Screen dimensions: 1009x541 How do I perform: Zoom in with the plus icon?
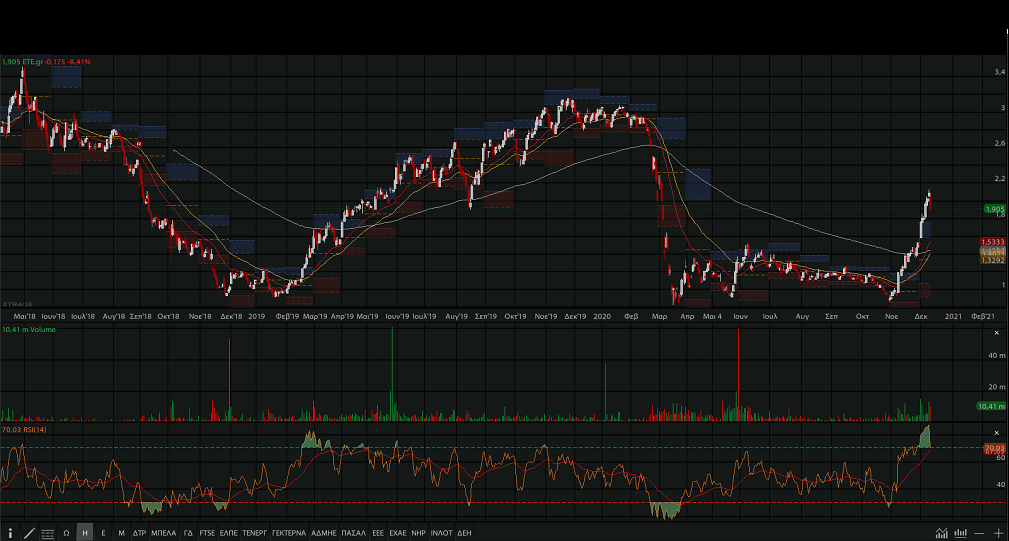[x=998, y=533]
